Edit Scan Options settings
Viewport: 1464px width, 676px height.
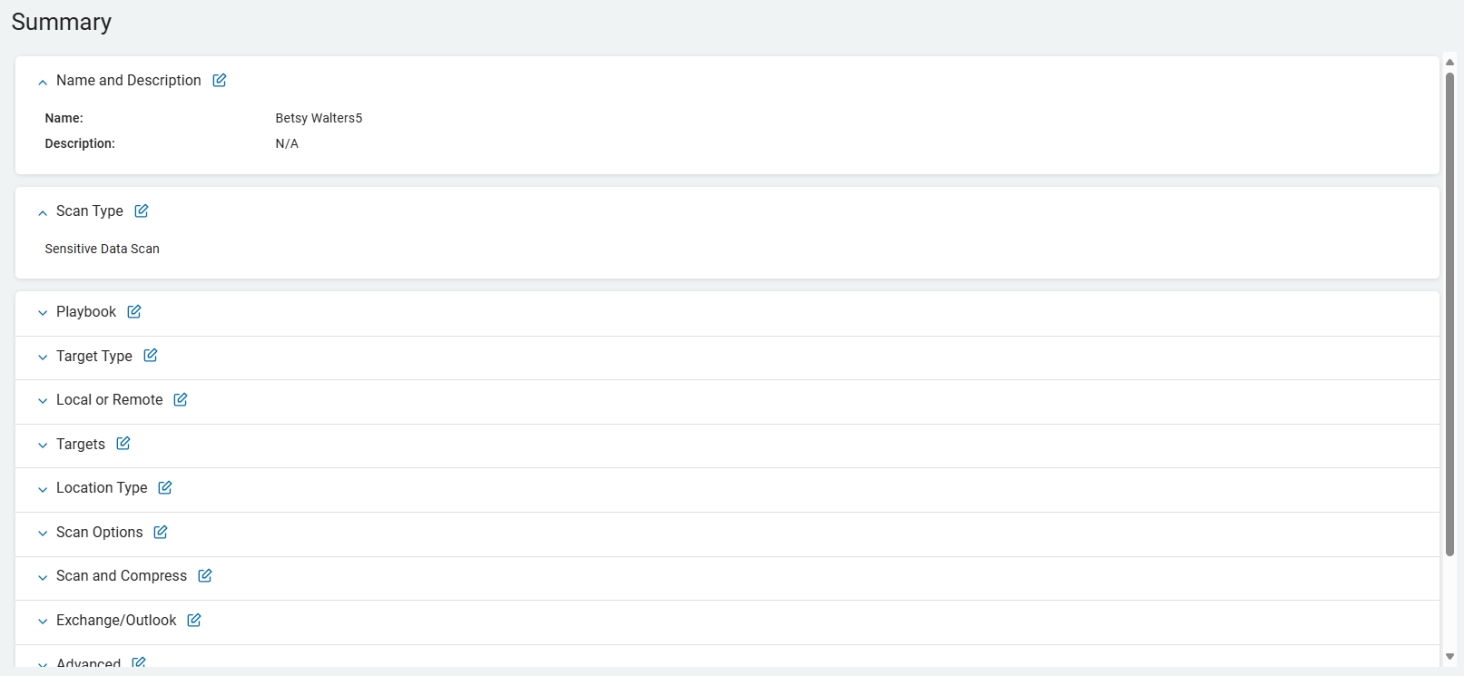click(160, 532)
